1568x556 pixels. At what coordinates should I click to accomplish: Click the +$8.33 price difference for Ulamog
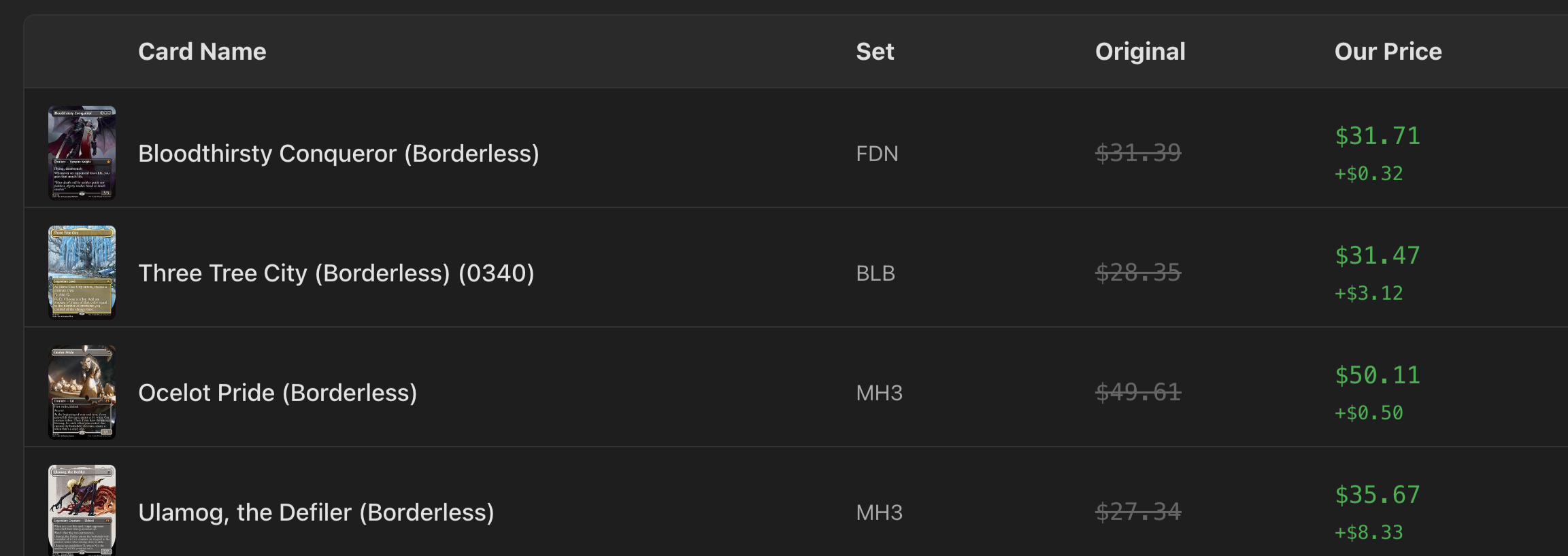coord(1369,532)
